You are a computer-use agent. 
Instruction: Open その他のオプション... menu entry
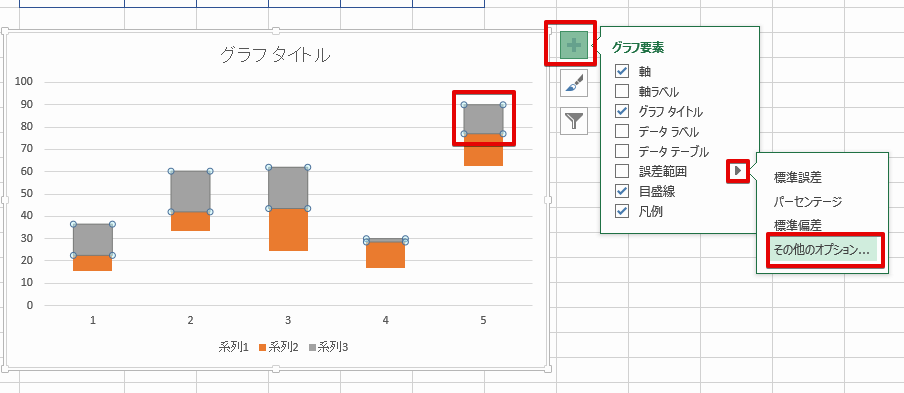tap(823, 251)
